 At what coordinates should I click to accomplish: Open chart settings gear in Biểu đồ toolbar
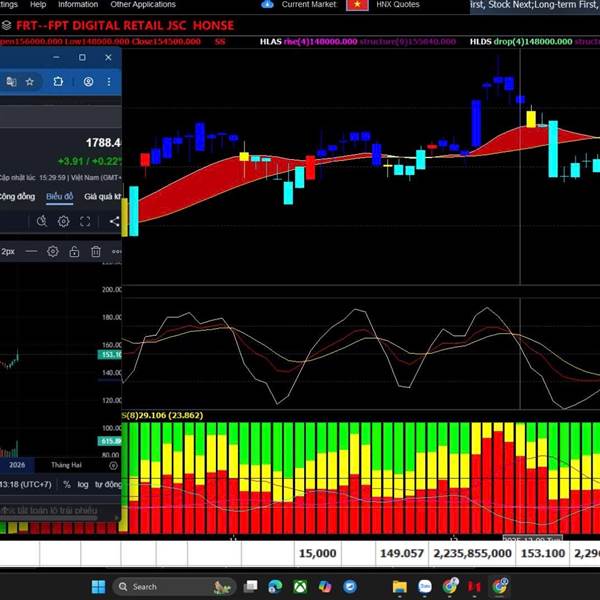[x=64, y=221]
